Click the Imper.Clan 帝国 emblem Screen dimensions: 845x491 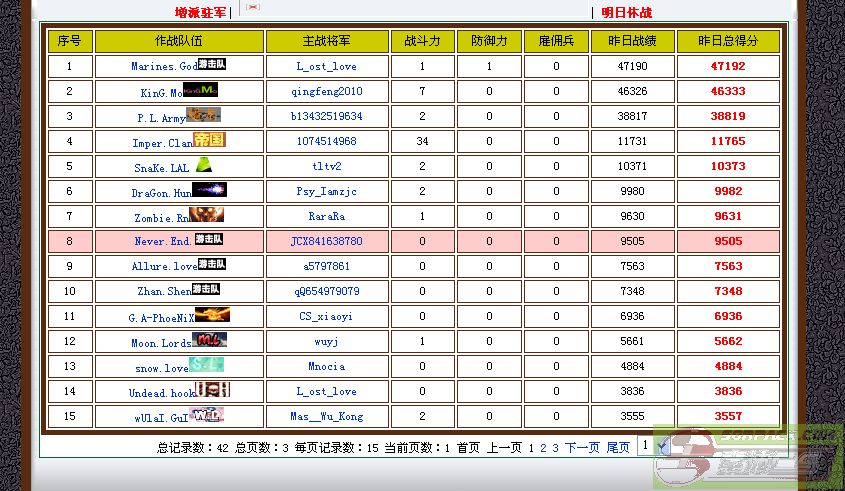210,140
